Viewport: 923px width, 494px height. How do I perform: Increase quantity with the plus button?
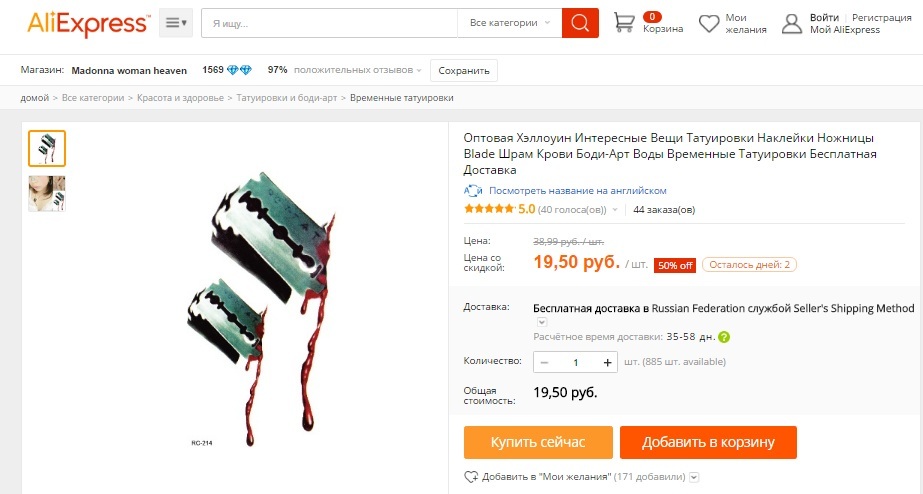click(607, 362)
